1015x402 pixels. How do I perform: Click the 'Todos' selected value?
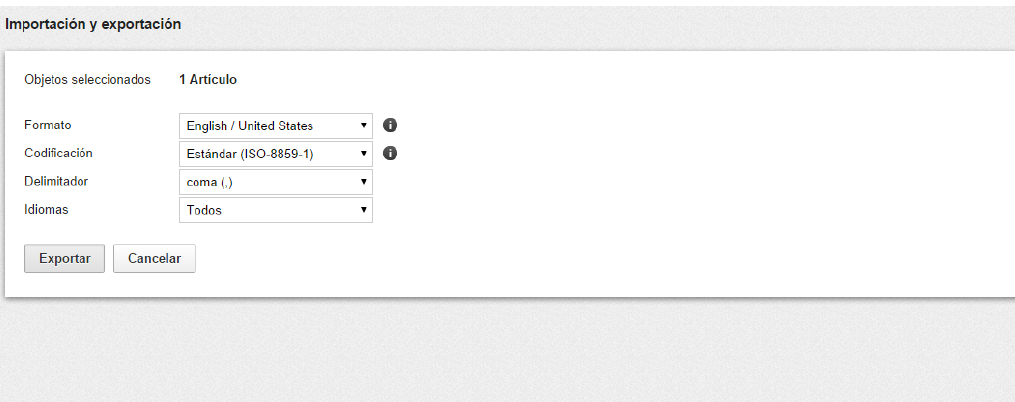click(204, 210)
